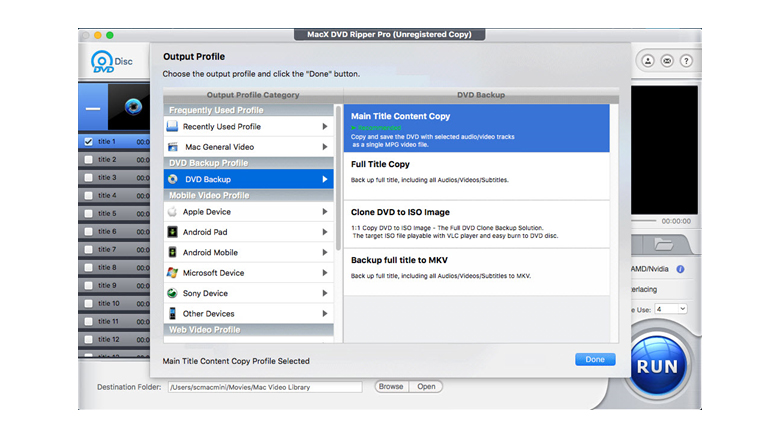The width and height of the screenshot is (780, 438).
Task: Click the category list scrollbar
Action: [338, 177]
